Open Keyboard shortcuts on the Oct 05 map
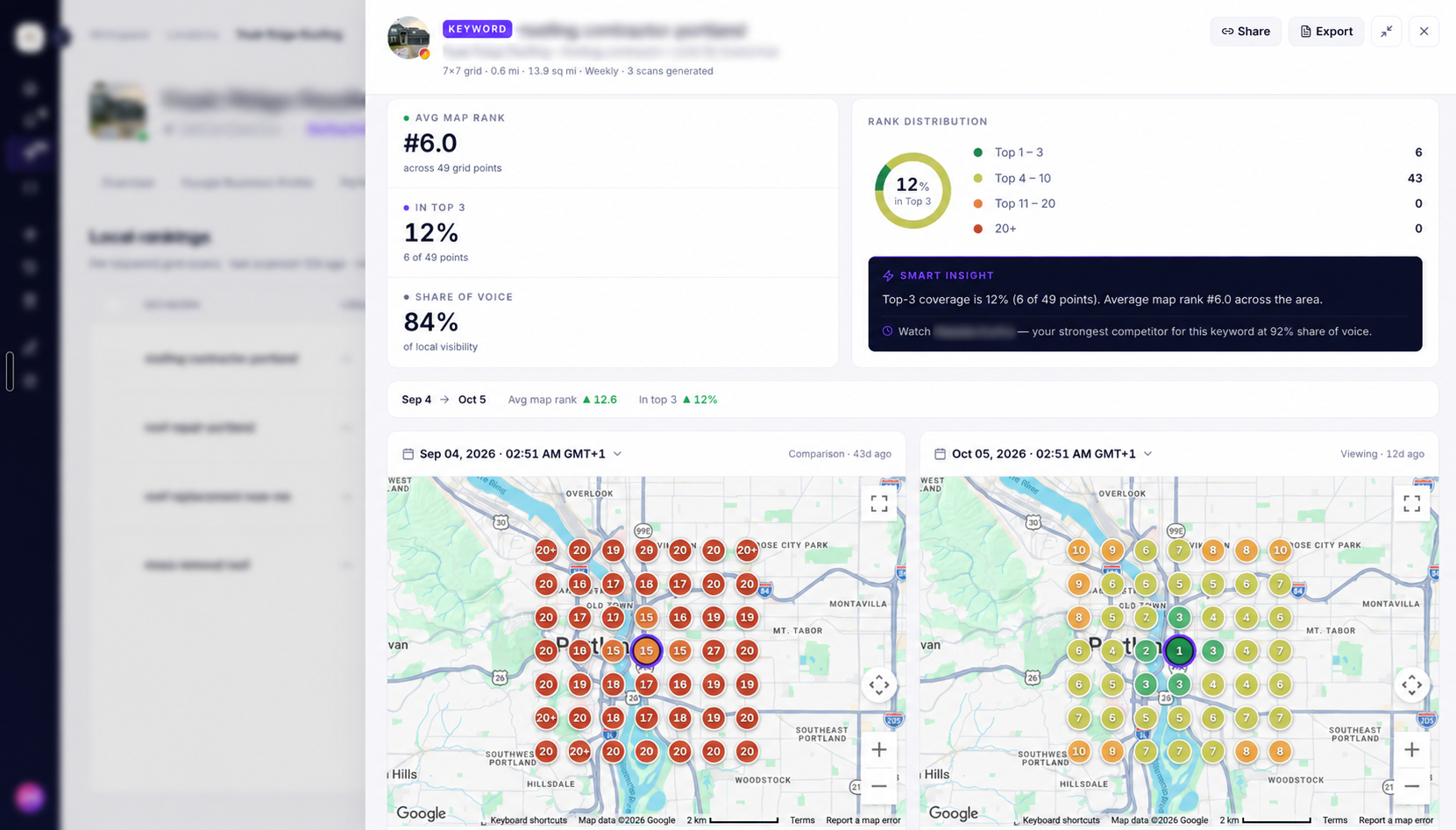 click(x=1061, y=820)
